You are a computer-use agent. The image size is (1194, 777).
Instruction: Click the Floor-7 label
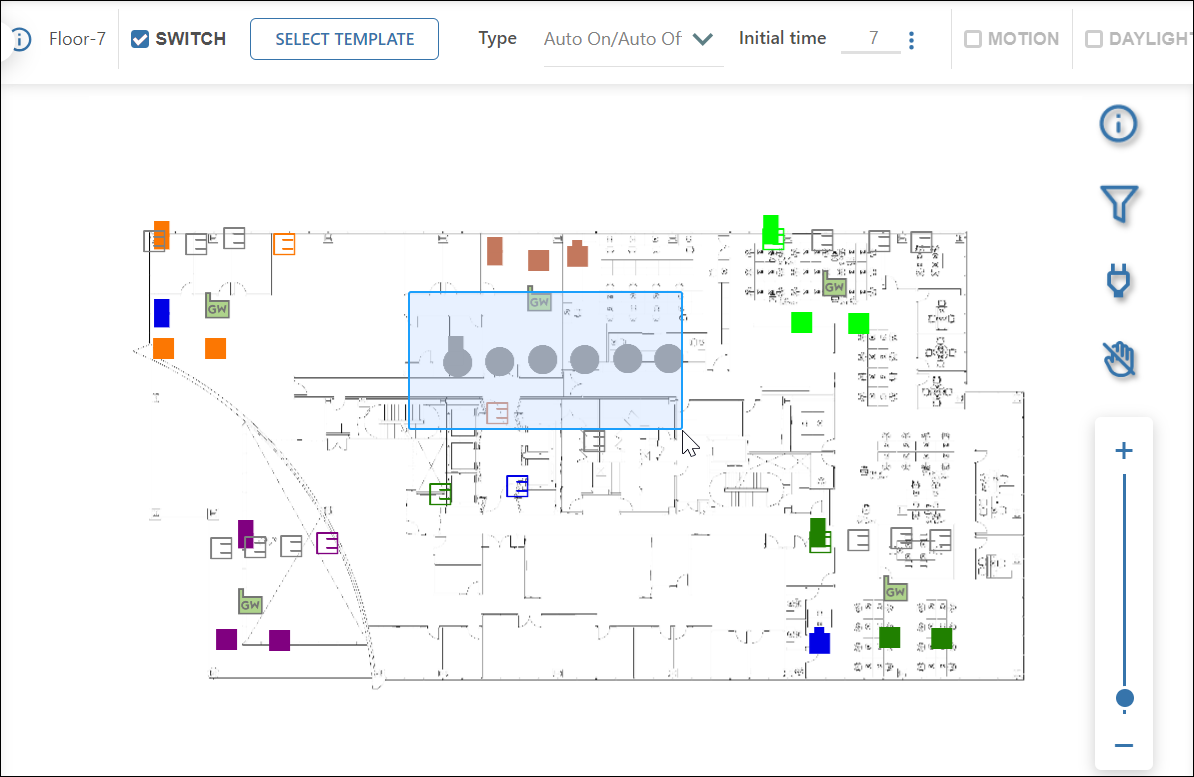pos(77,39)
